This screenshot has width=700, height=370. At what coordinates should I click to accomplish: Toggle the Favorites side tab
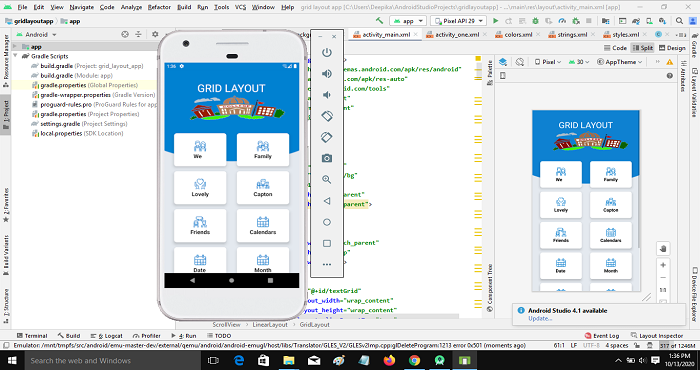[6, 204]
